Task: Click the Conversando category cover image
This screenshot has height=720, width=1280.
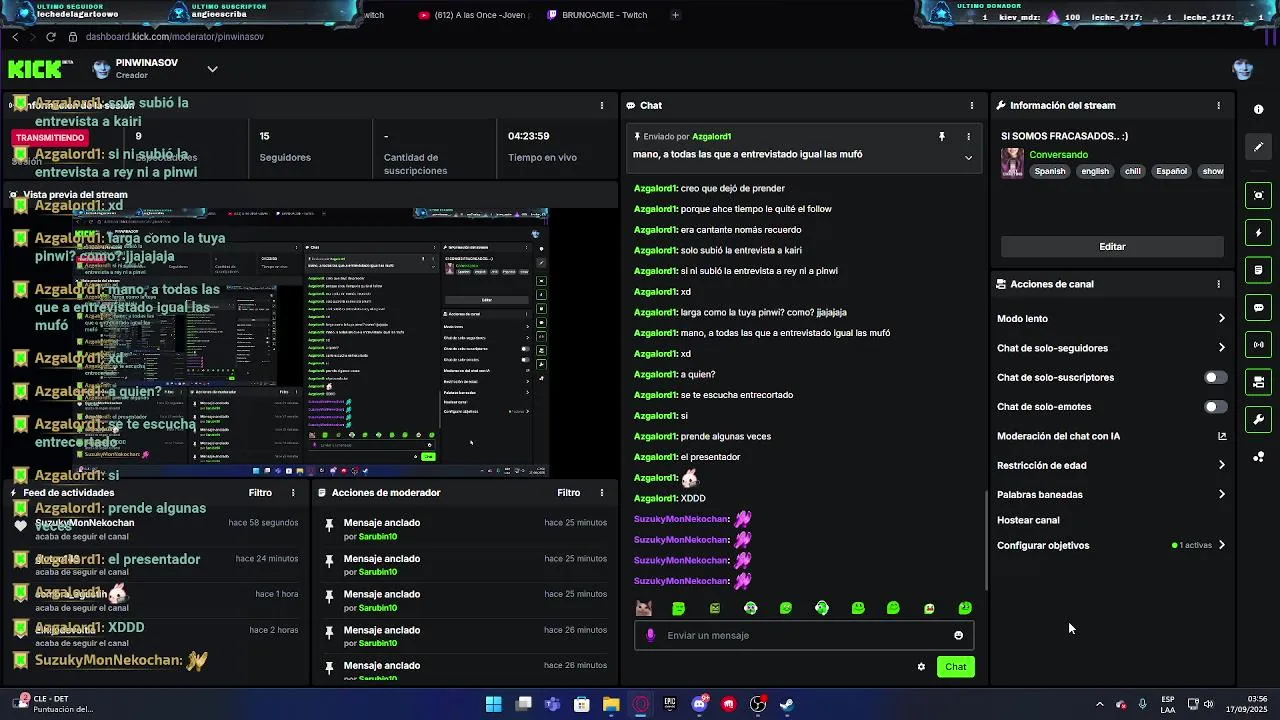Action: [x=1012, y=163]
